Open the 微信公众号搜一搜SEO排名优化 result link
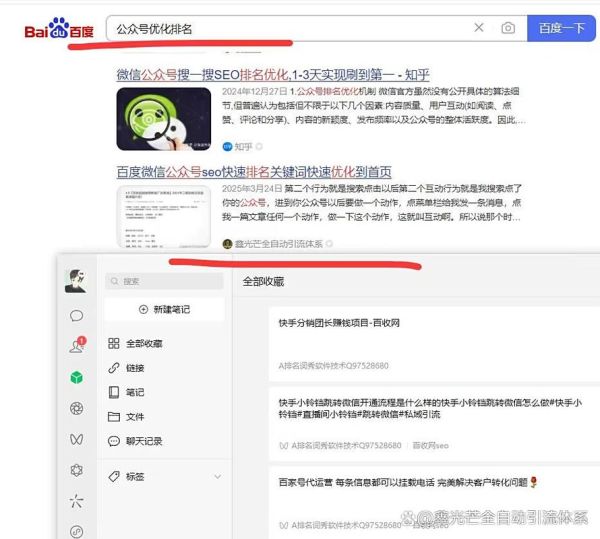Viewport: 600px width, 539px height. coord(273,75)
